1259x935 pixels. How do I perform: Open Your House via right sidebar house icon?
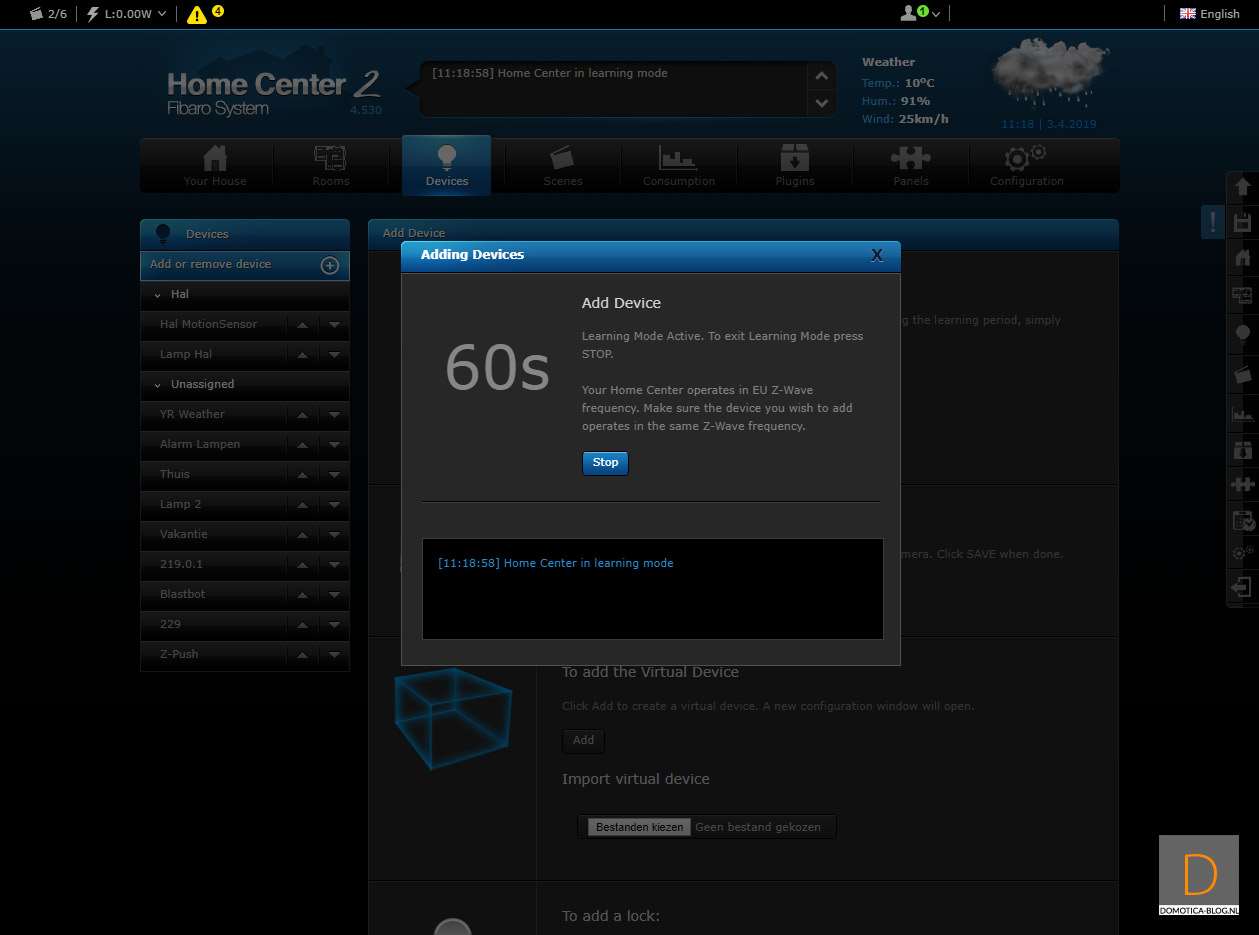click(x=1243, y=258)
